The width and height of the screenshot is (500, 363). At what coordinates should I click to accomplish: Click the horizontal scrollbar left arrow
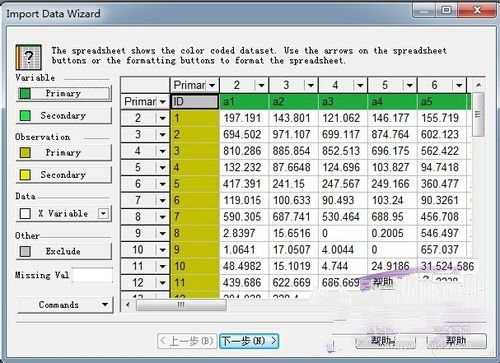tap(128, 305)
